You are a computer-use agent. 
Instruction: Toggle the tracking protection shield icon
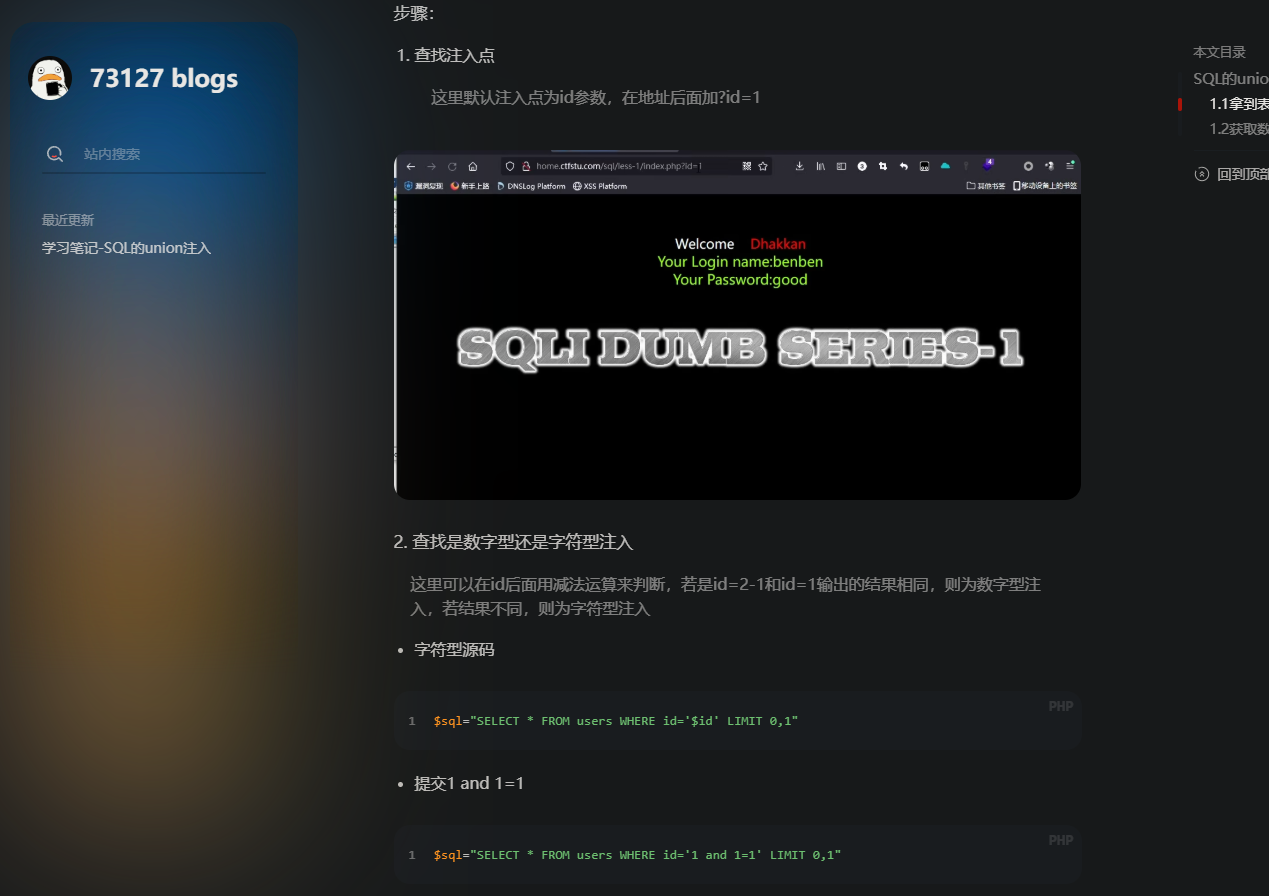510,166
